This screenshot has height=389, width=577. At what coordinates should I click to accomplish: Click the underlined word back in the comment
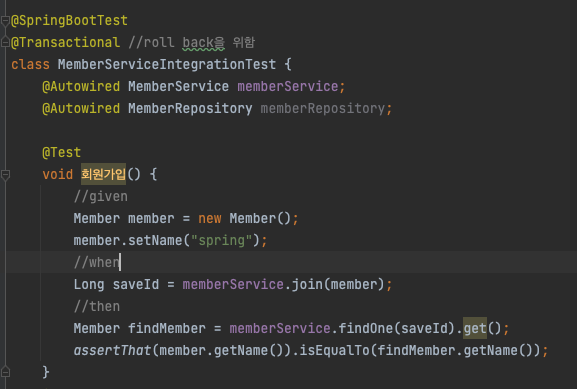coord(198,42)
